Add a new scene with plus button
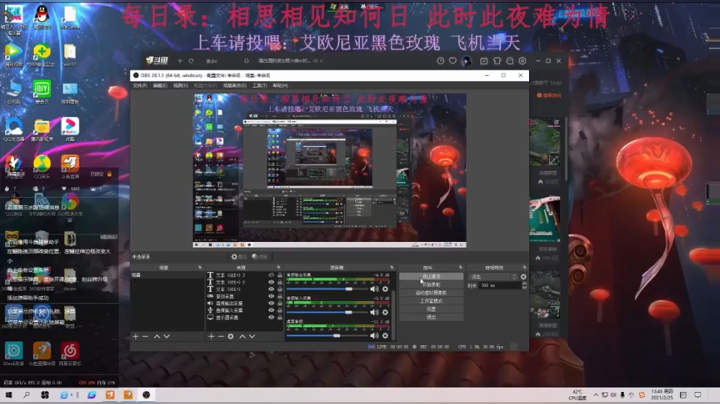 (x=135, y=337)
